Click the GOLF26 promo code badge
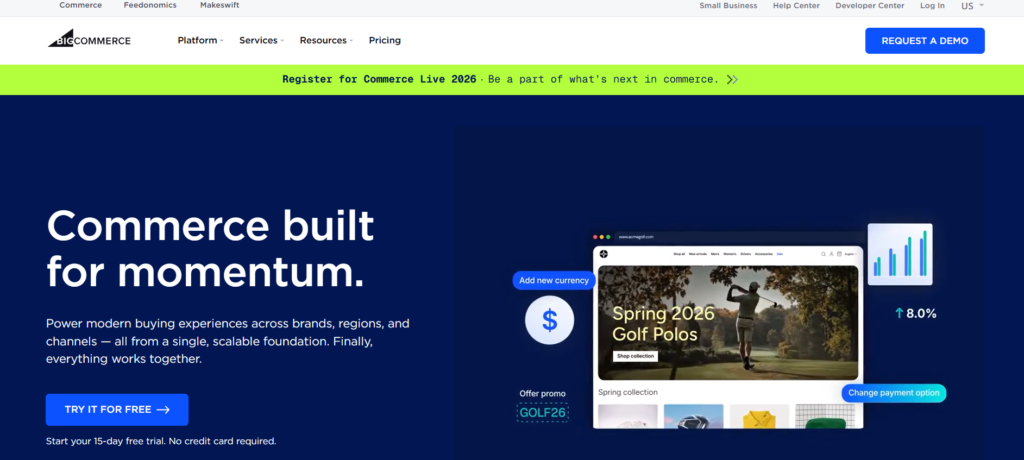1024x460 pixels. click(542, 411)
